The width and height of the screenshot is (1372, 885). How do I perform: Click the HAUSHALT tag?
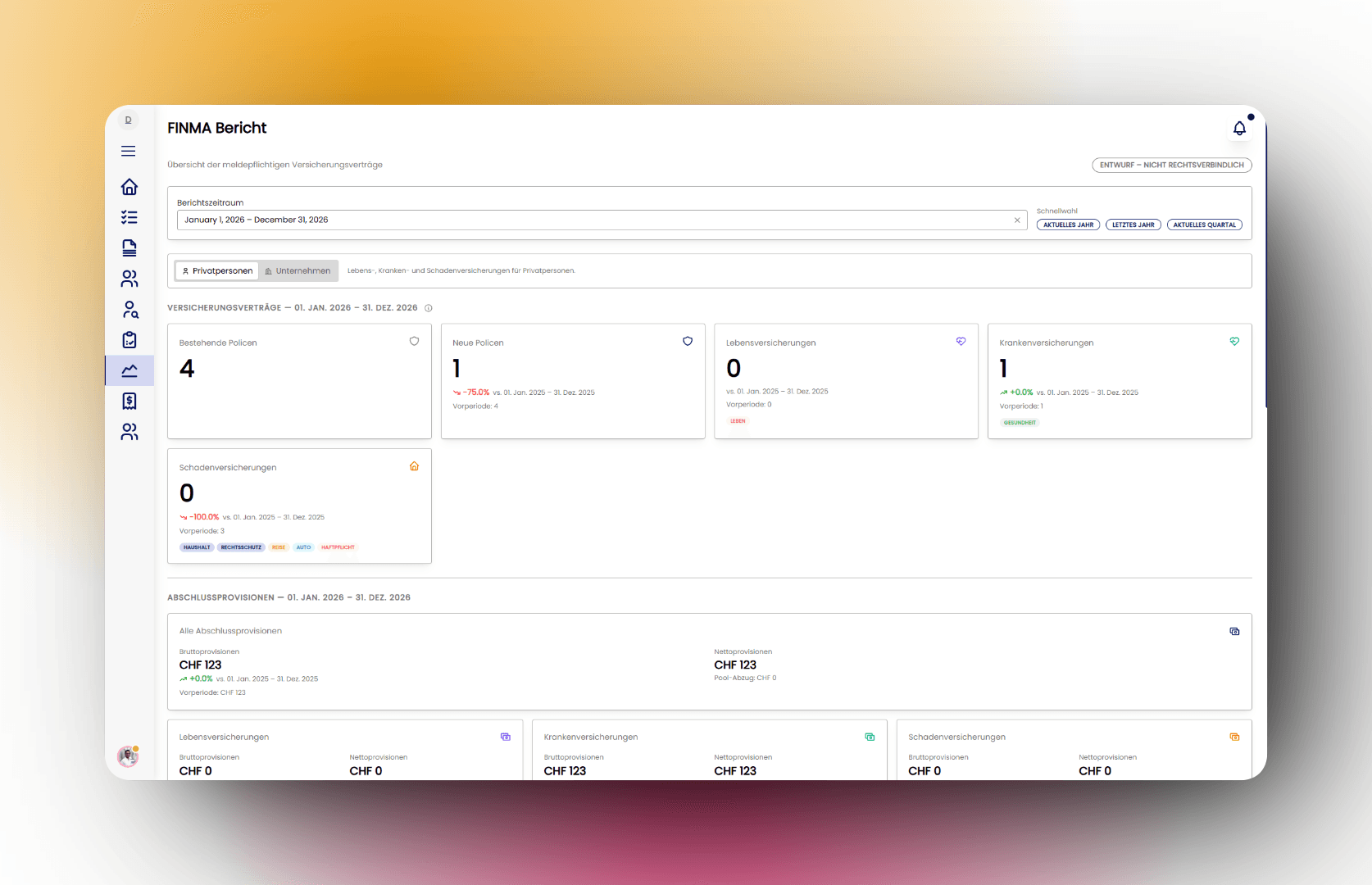tap(197, 547)
